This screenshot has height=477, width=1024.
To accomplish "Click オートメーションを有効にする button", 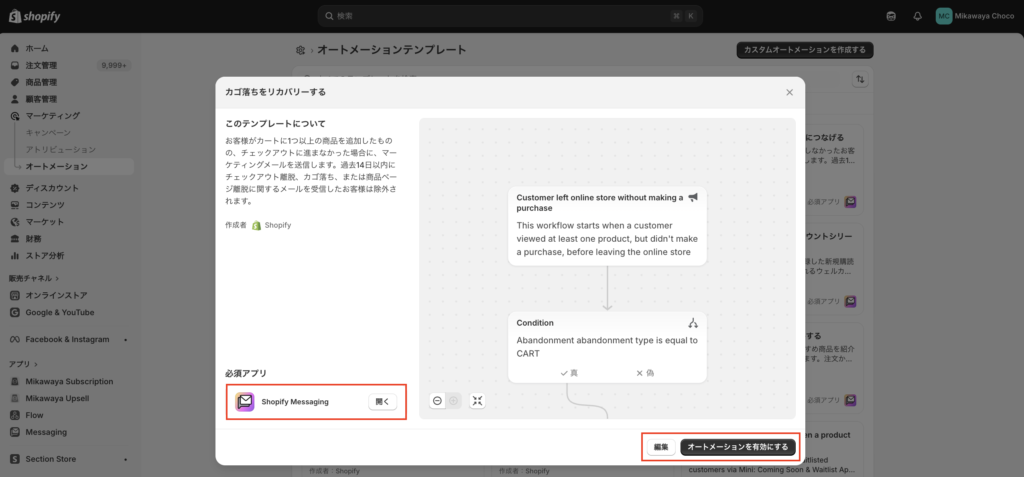I will pos(738,447).
